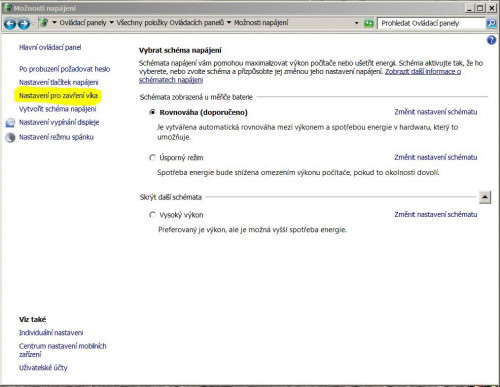Screen dimensions: 500x387
Task: Open Nastavení vypínání displeje link
Action: [59, 122]
